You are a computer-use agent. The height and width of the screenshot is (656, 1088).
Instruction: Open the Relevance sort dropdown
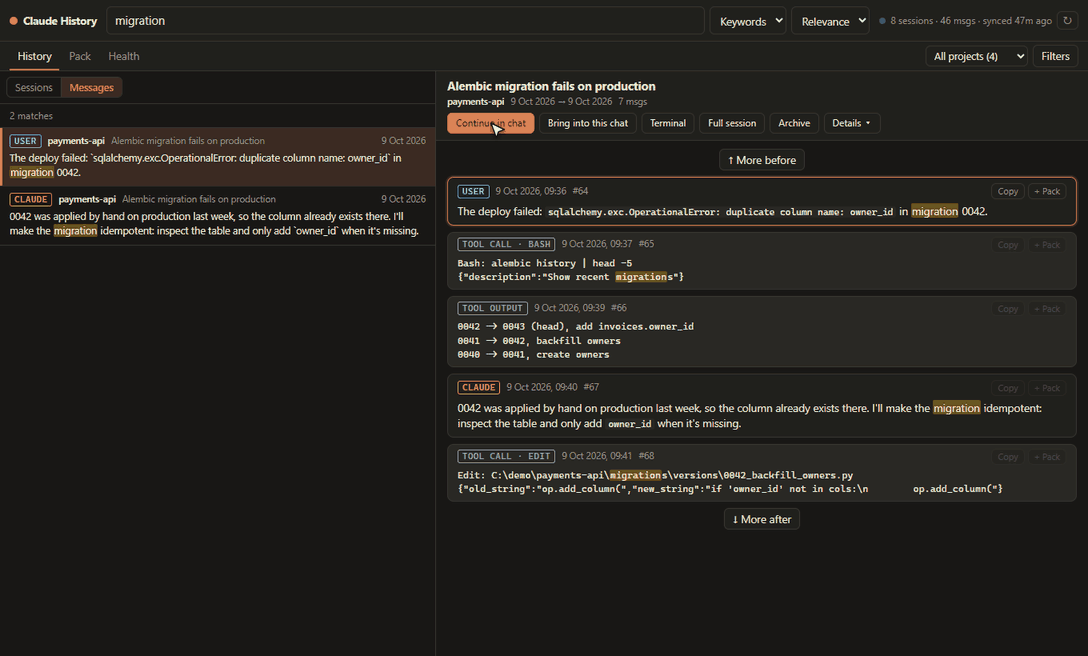(x=830, y=21)
